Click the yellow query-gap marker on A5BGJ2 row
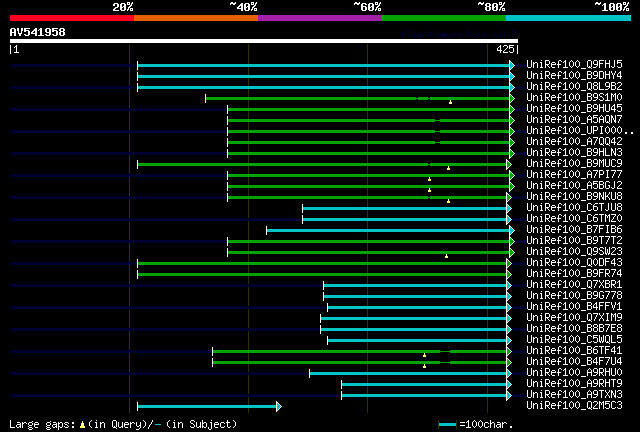The width and height of the screenshot is (640, 432). point(429,190)
